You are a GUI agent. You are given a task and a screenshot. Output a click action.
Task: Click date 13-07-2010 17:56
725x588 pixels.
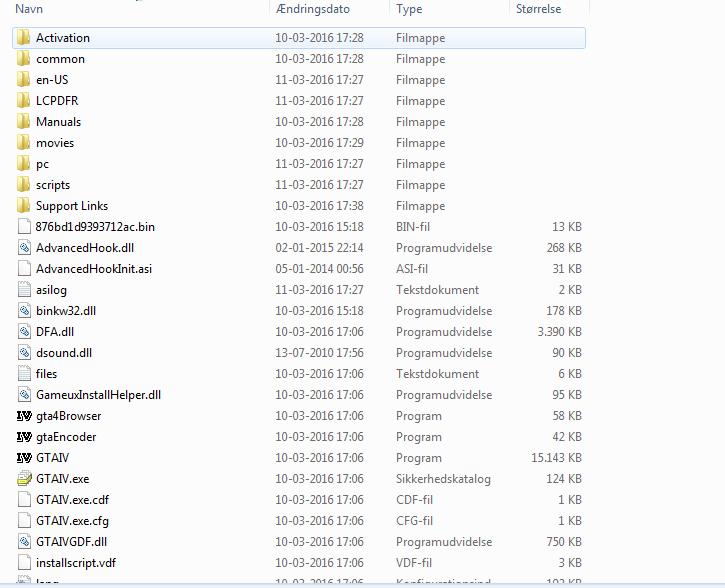(x=319, y=353)
